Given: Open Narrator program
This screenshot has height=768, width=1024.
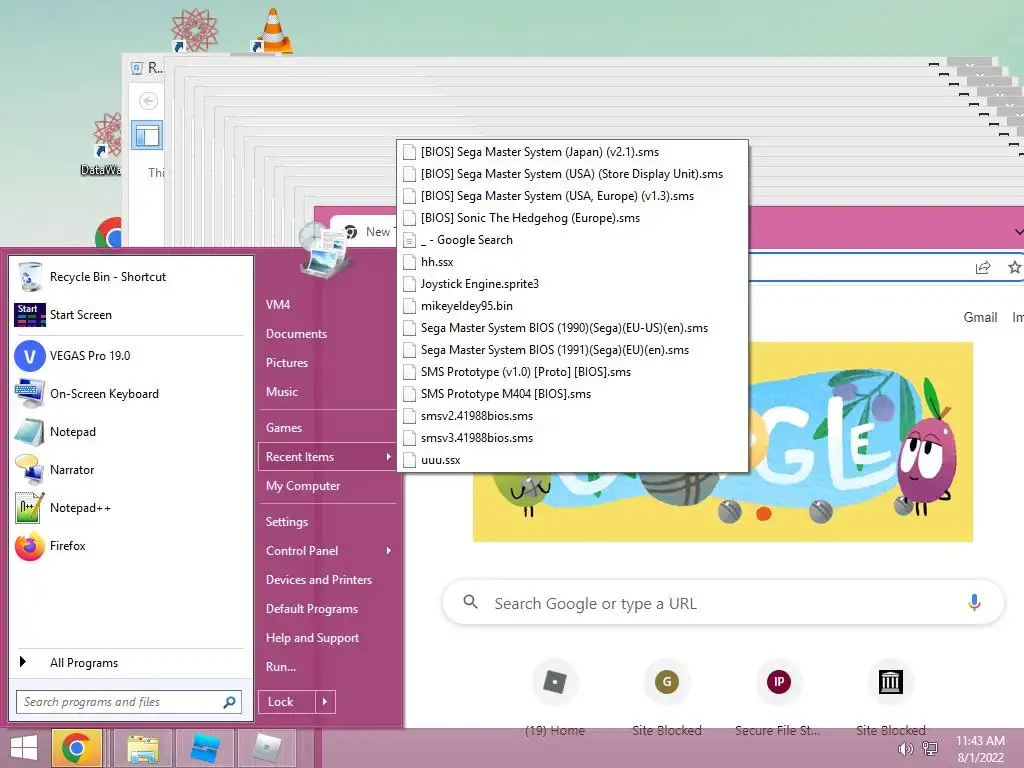Looking at the screenshot, I should pos(129,470).
